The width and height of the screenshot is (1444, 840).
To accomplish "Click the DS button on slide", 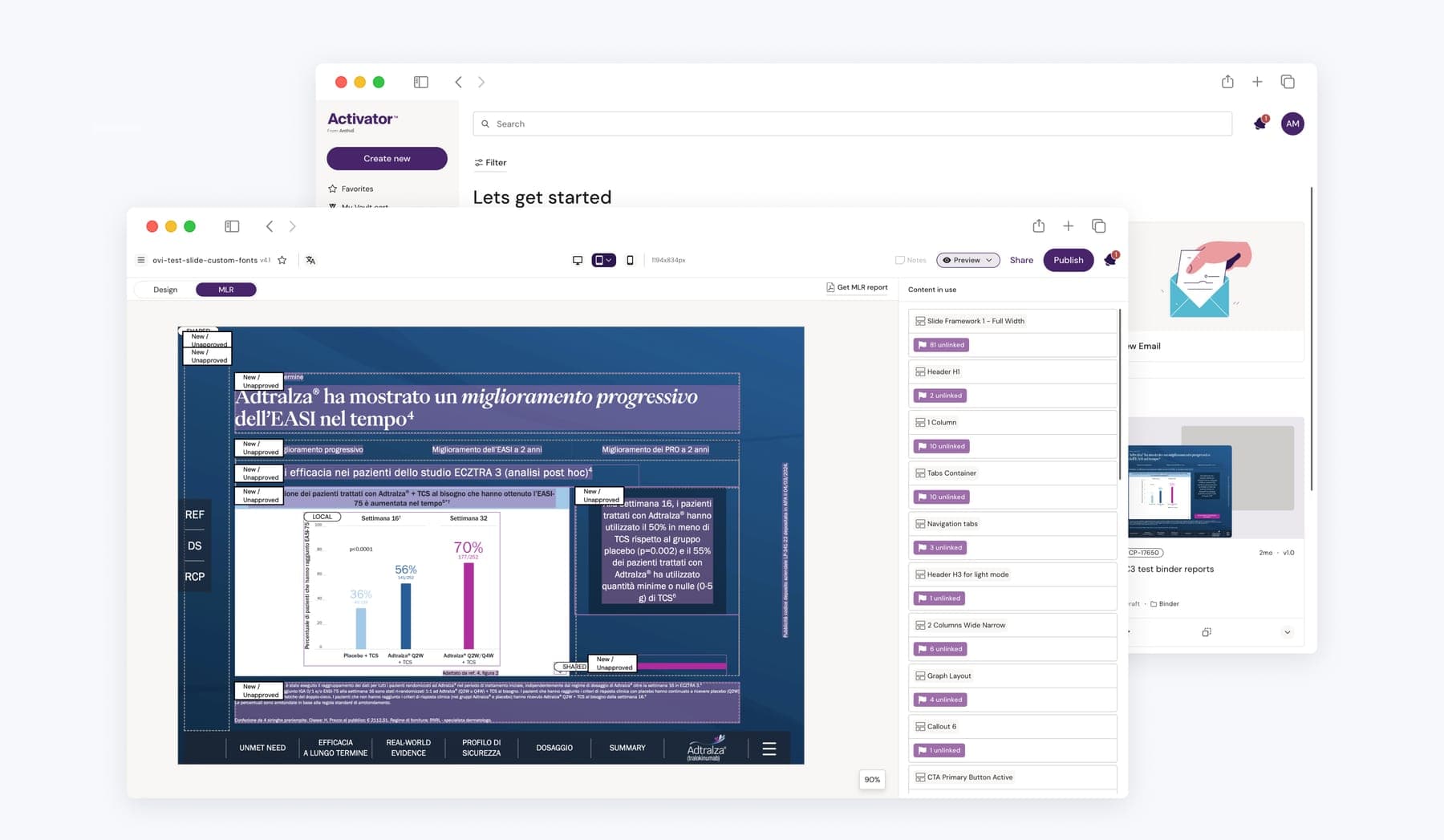I will point(195,546).
